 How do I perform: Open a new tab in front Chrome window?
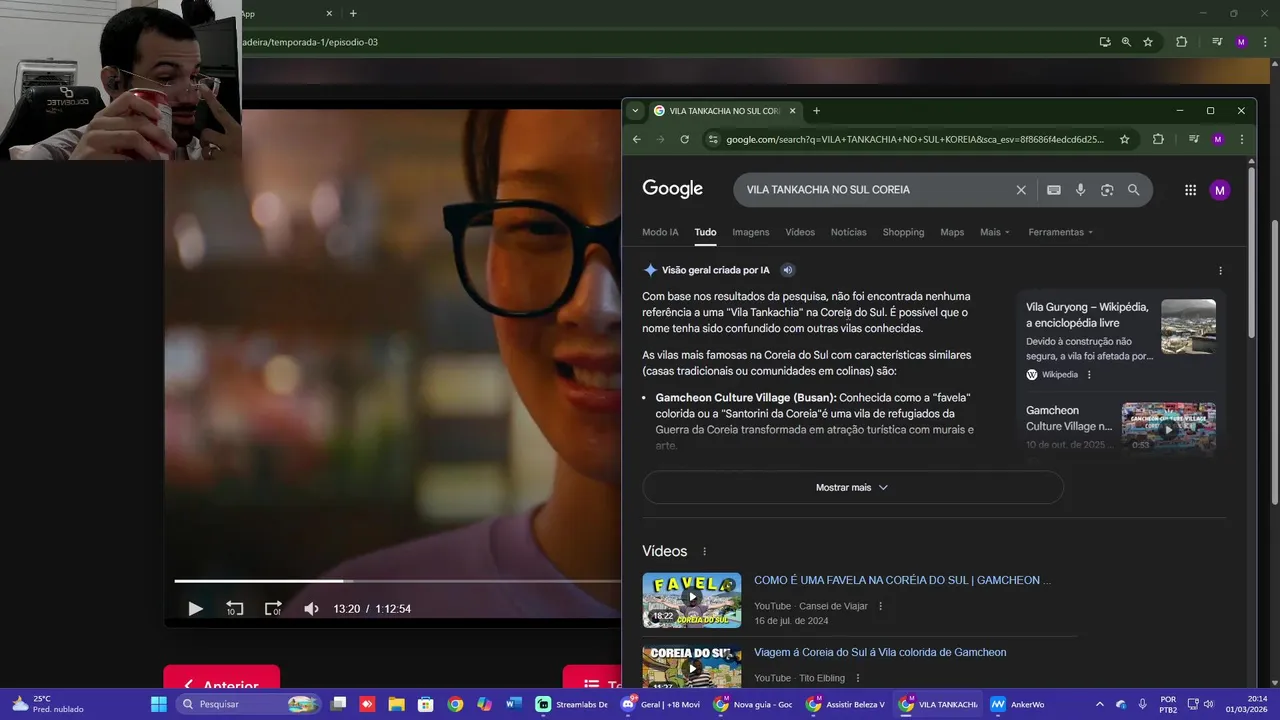[x=816, y=111]
